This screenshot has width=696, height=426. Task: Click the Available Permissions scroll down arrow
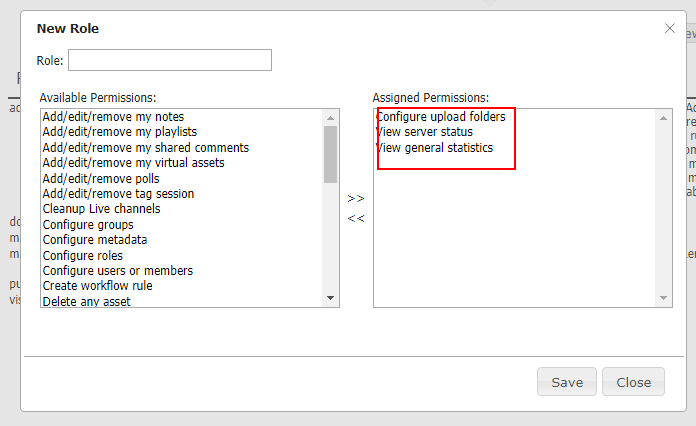[330, 298]
